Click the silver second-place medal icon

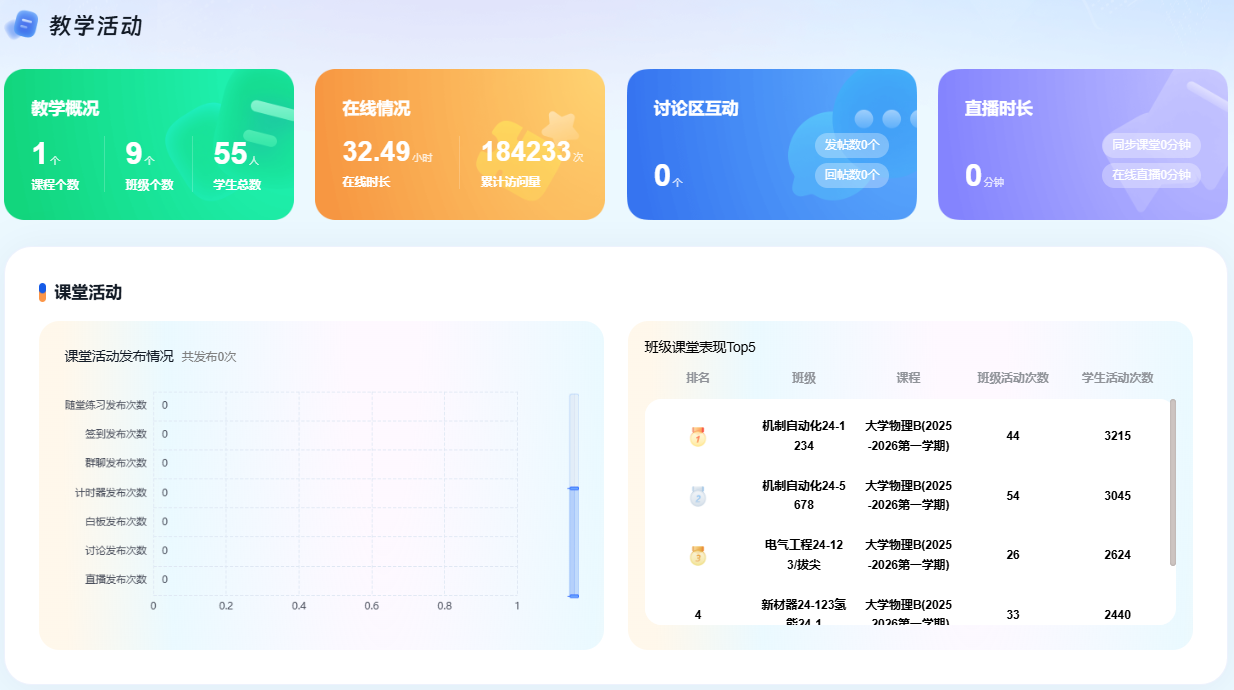[698, 496]
